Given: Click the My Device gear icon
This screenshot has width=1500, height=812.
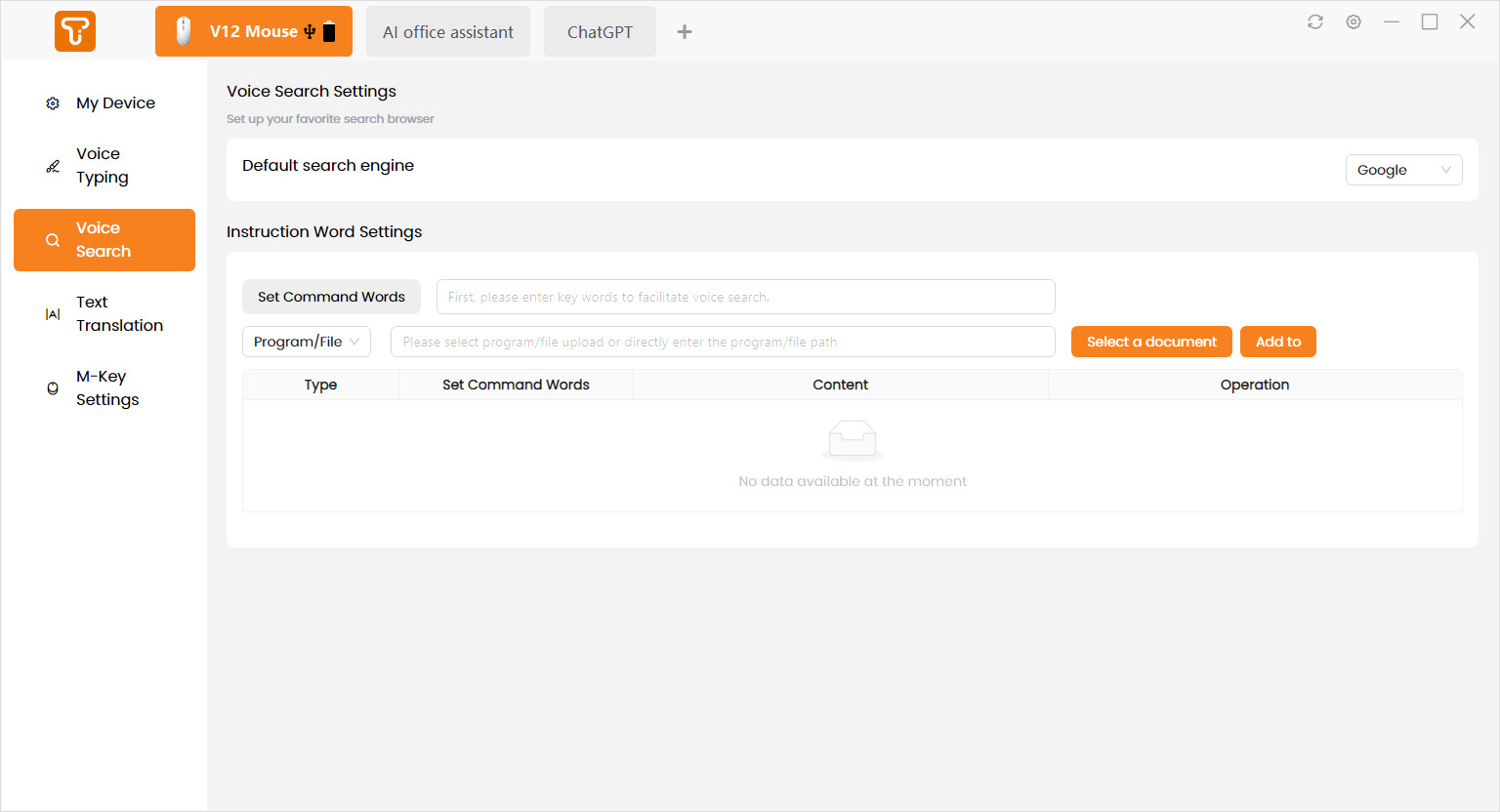Looking at the screenshot, I should [53, 103].
